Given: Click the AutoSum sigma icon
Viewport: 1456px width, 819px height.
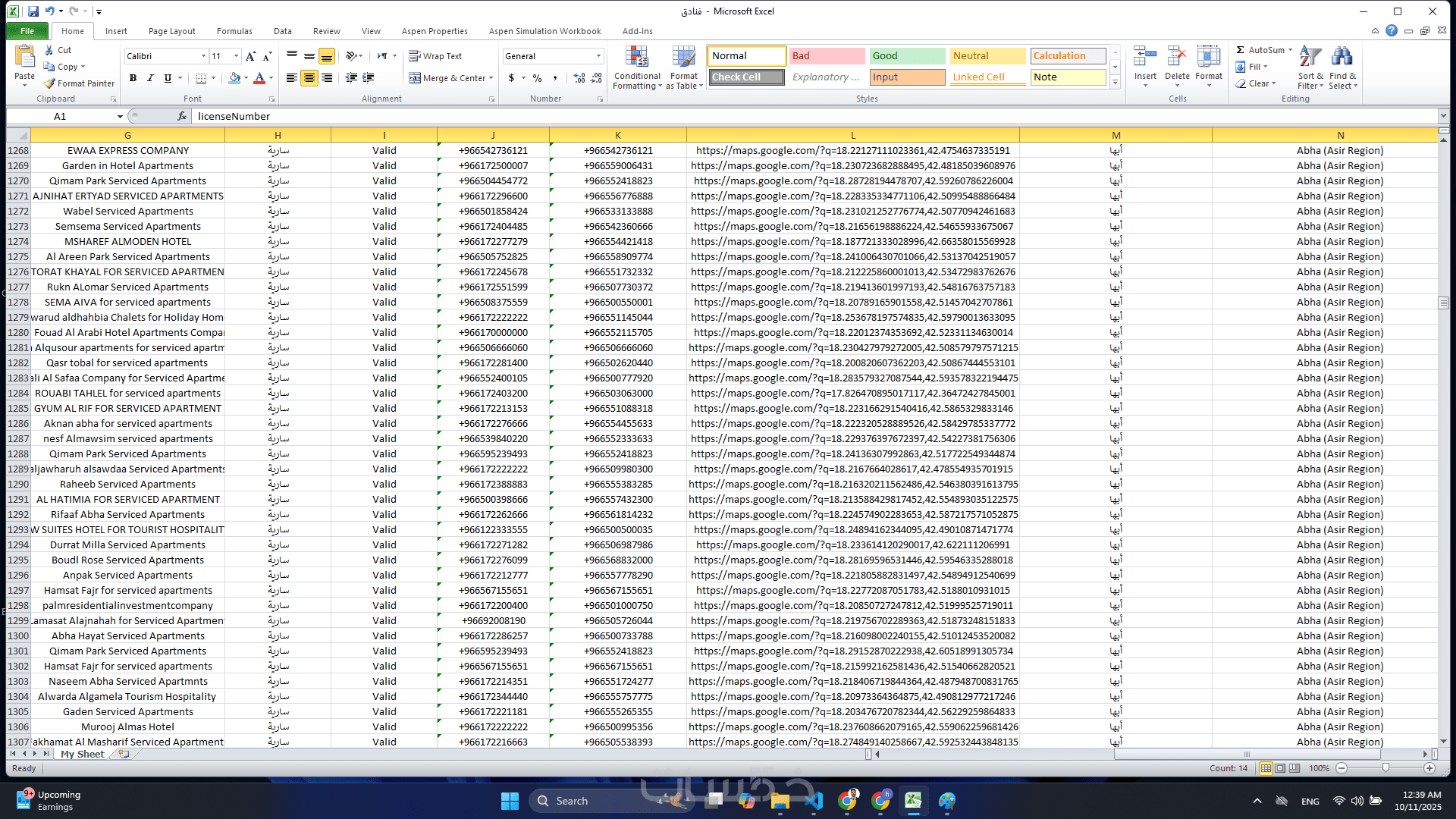Looking at the screenshot, I should point(1241,50).
